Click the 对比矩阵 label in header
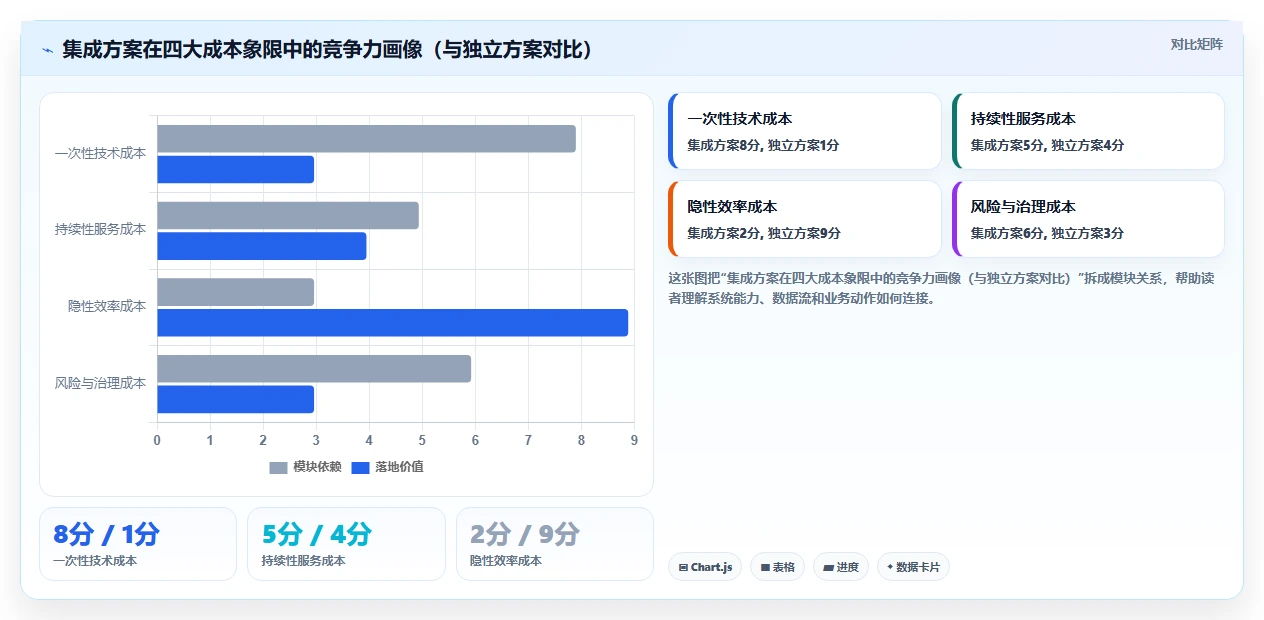The height and width of the screenshot is (620, 1264). pos(1196,44)
